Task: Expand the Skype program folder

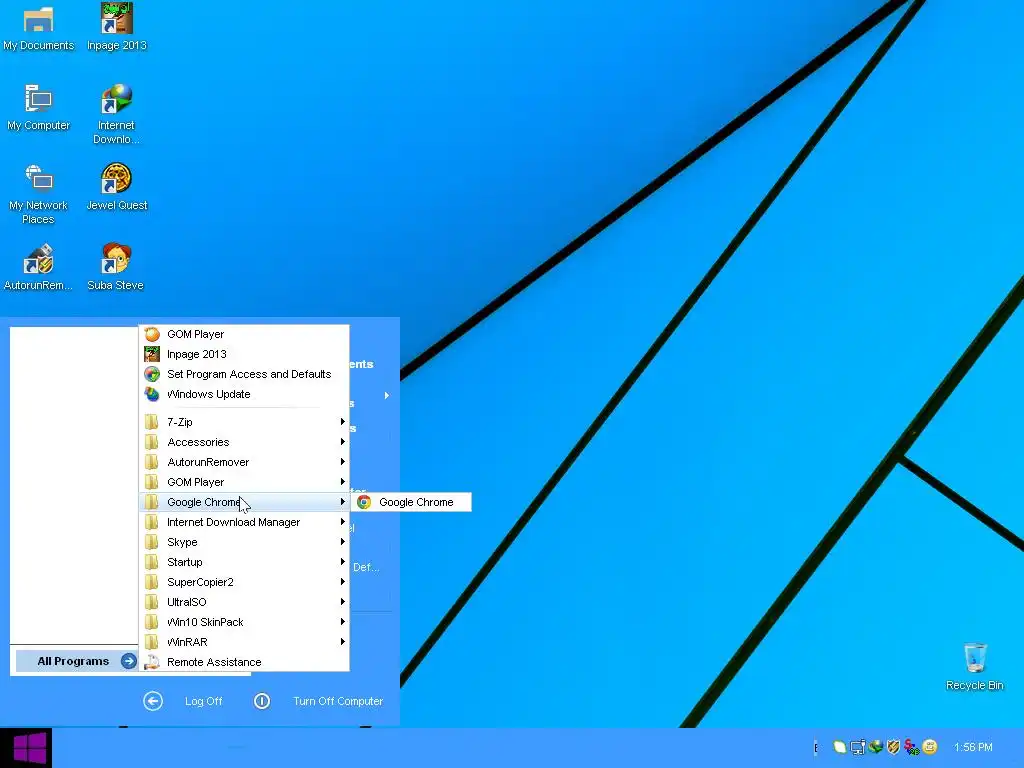Action: pyautogui.click(x=244, y=542)
